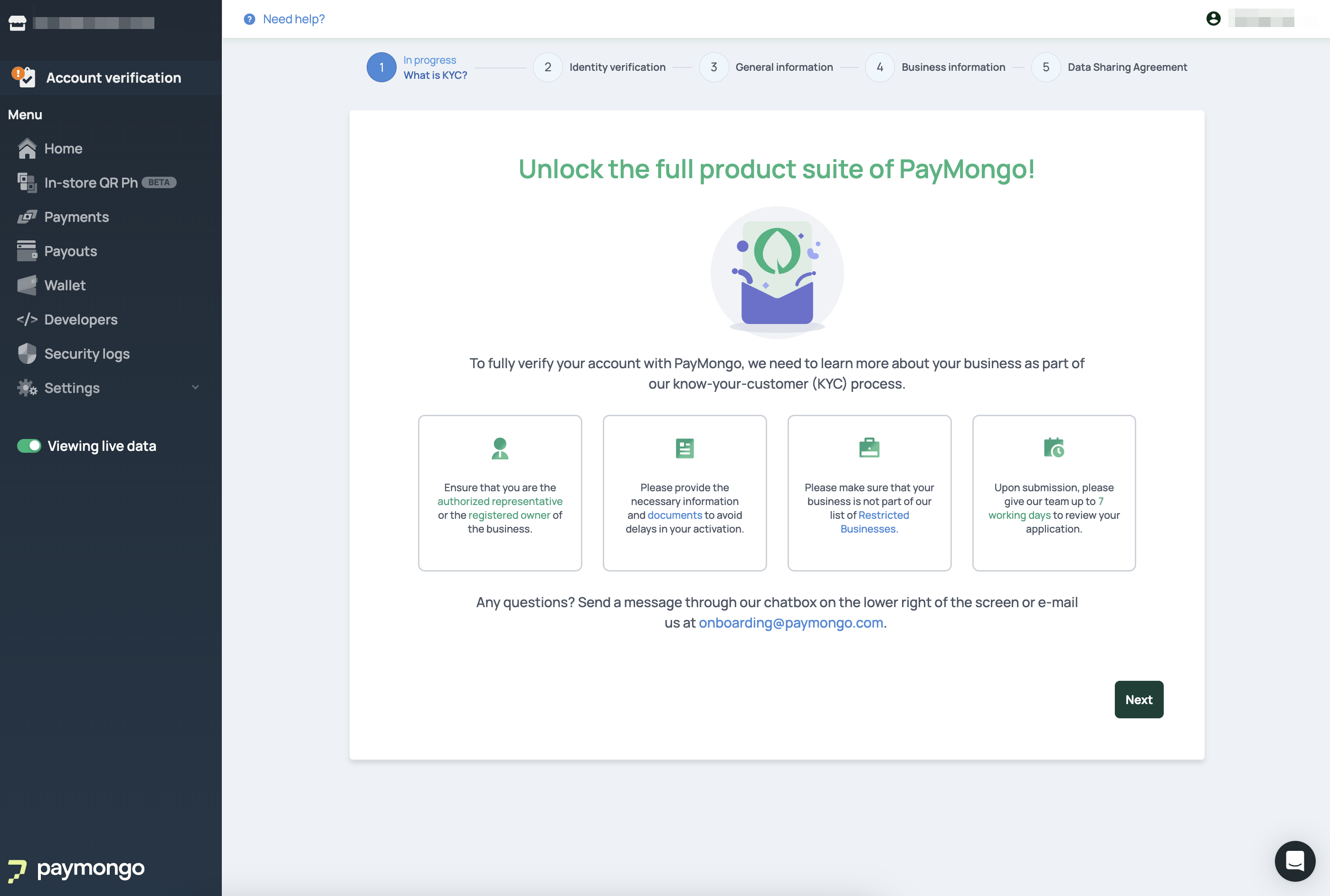Click the In-store QR Ph icon
This screenshot has height=896, width=1330.
pyautogui.click(x=27, y=183)
